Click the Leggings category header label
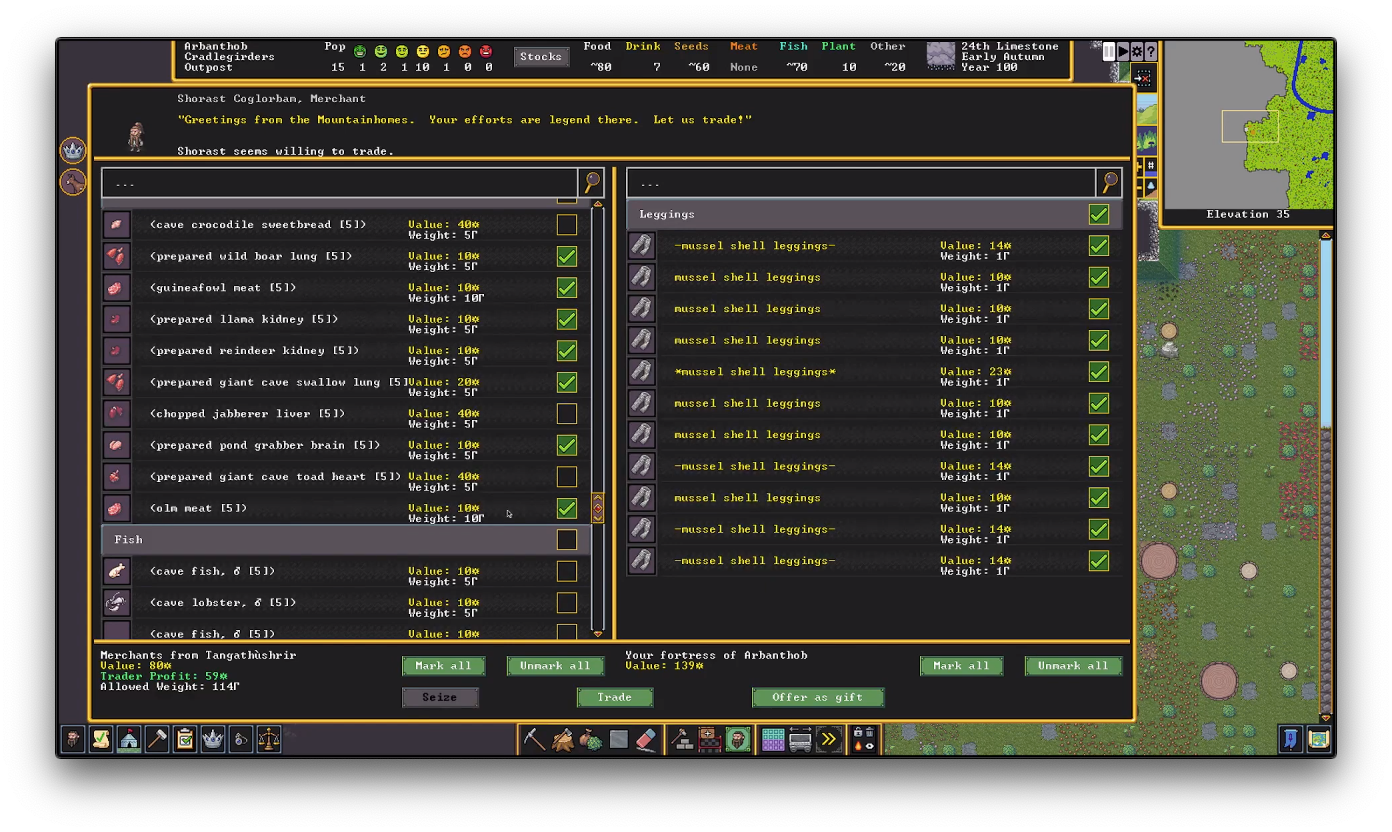The height and width of the screenshot is (832, 1392). [667, 214]
